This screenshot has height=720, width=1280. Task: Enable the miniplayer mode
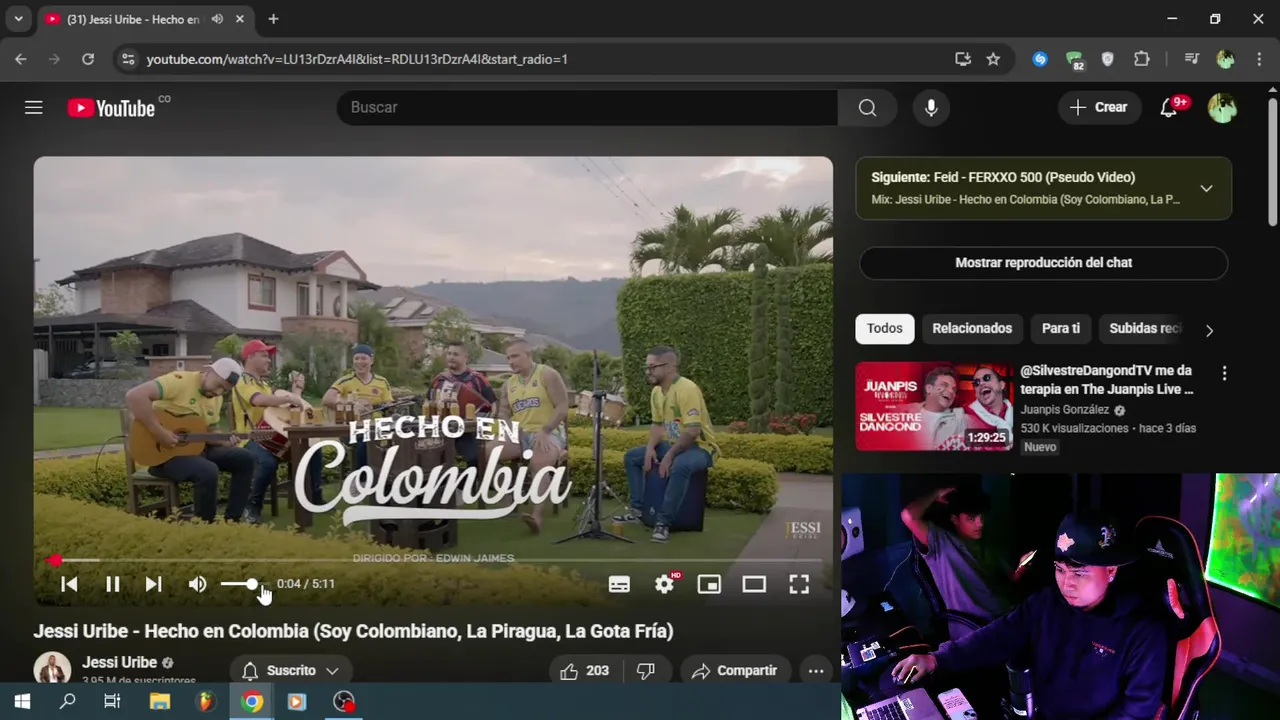[x=709, y=584]
